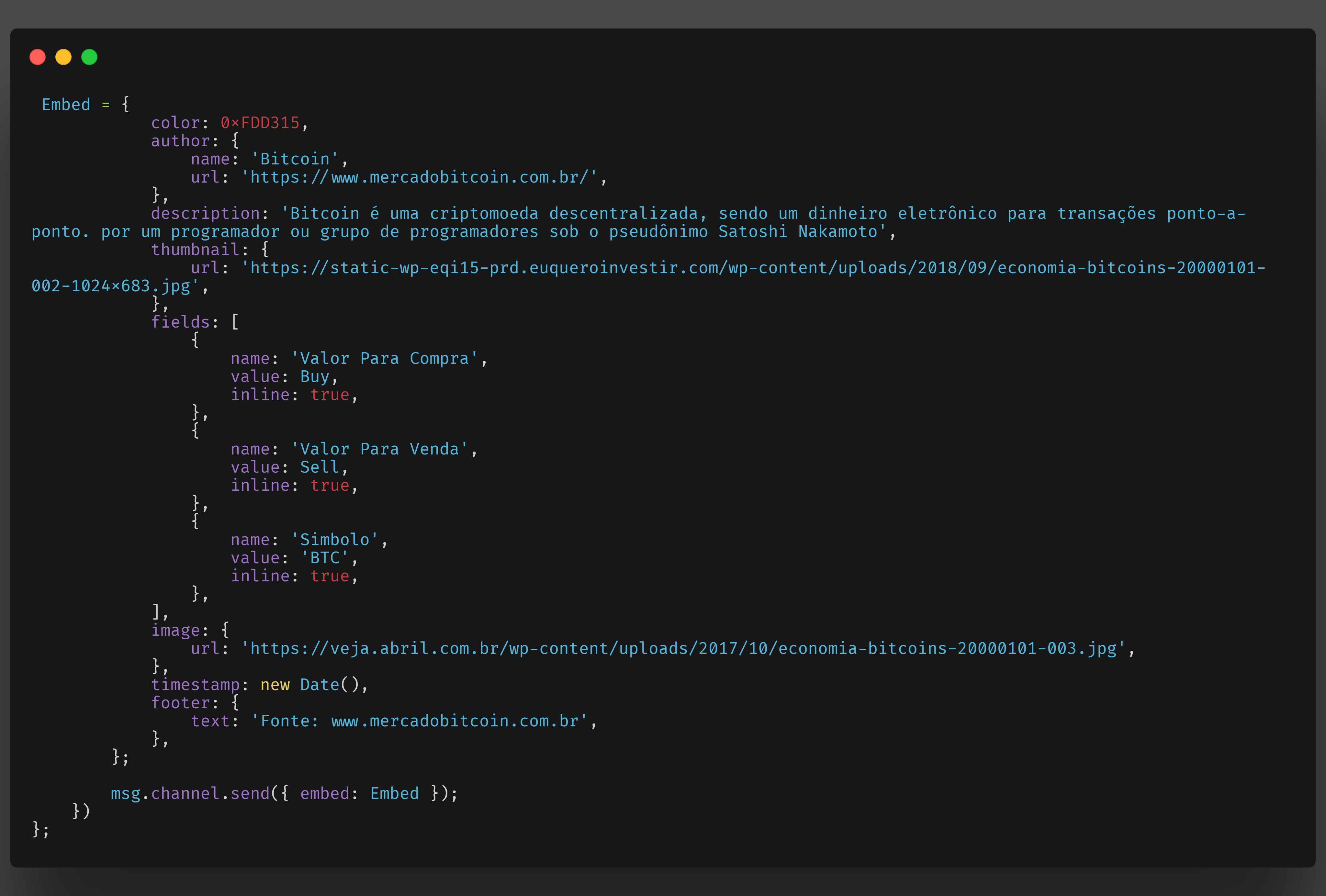Click the 0xFDD315 color hex value
Screen dimensions: 1326x896
[260, 123]
